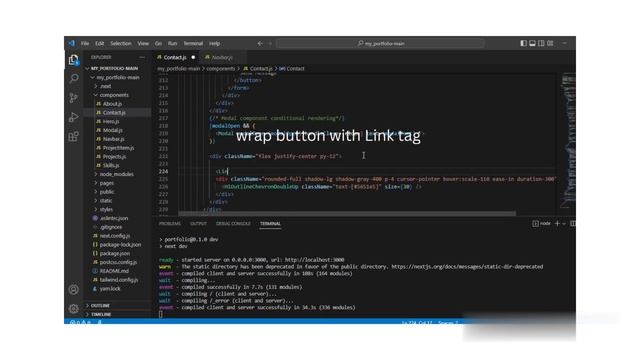Switch to the DEBUG CONSOLE panel tab

[233, 224]
